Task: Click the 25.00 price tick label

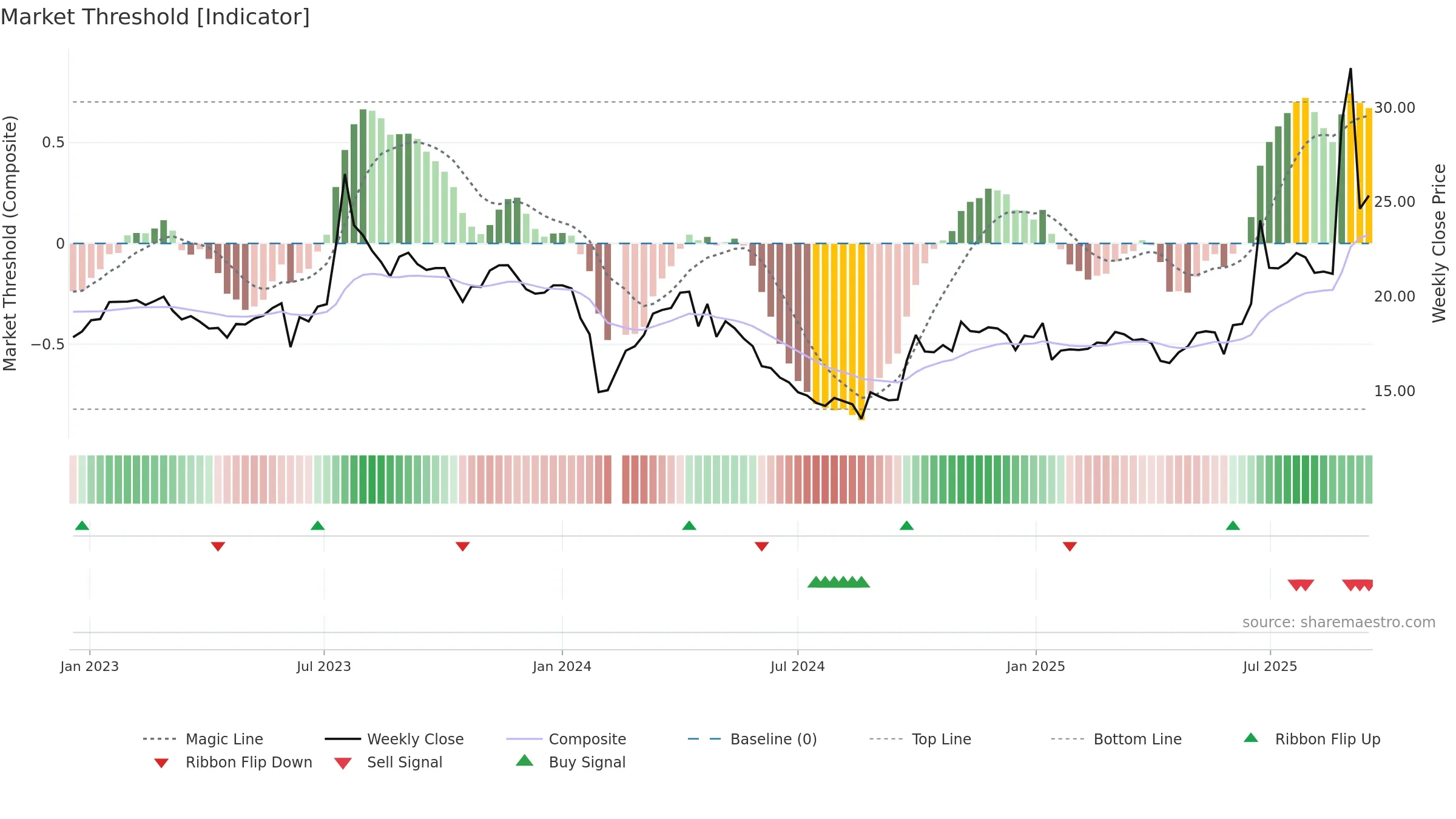Action: pos(1395,202)
